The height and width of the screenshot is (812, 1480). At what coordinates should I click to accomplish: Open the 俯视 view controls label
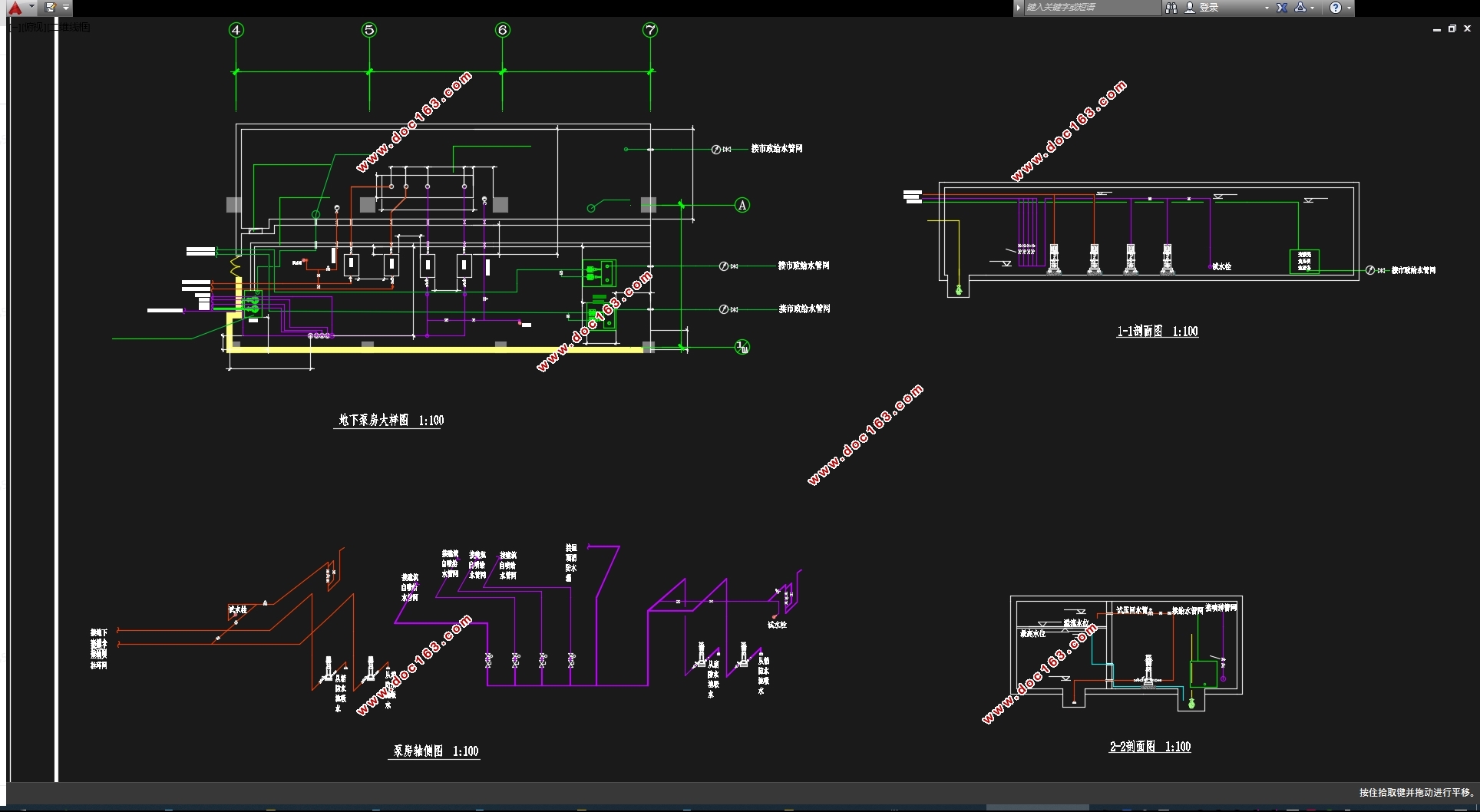coord(33,28)
